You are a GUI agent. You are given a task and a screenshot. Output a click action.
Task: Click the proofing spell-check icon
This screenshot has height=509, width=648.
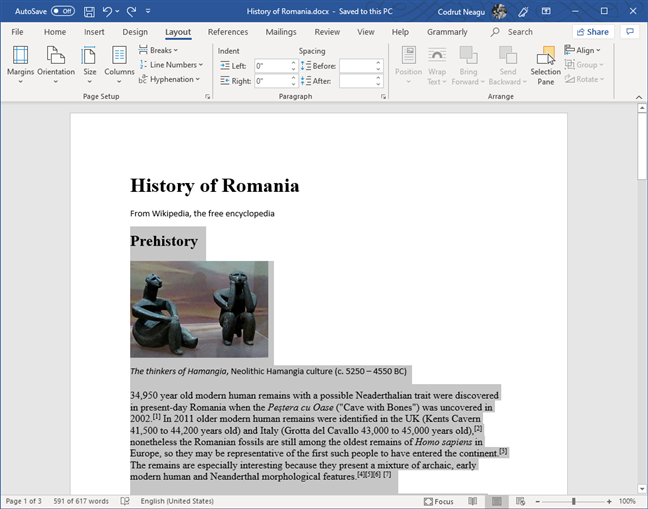[124, 501]
